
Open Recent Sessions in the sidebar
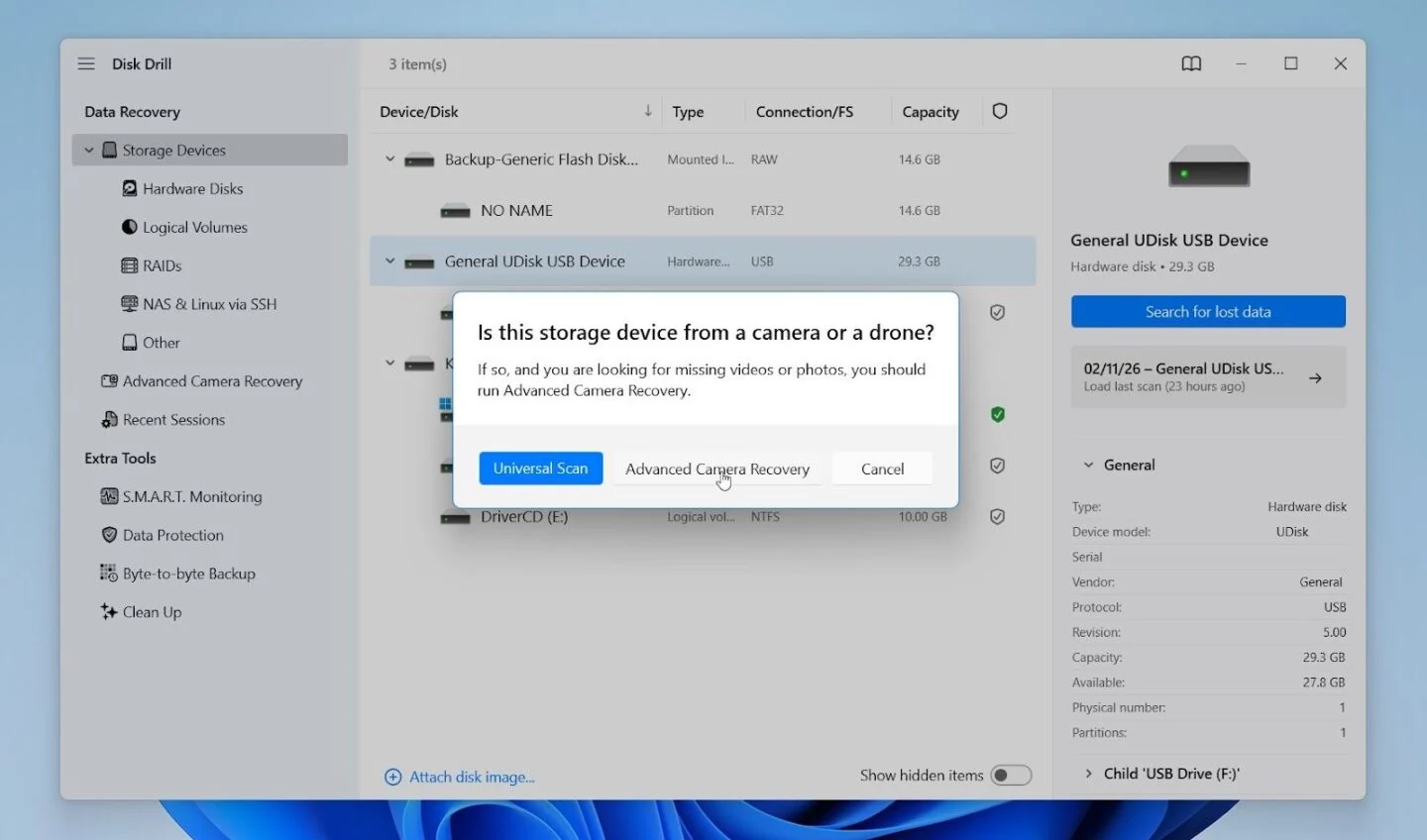(173, 420)
